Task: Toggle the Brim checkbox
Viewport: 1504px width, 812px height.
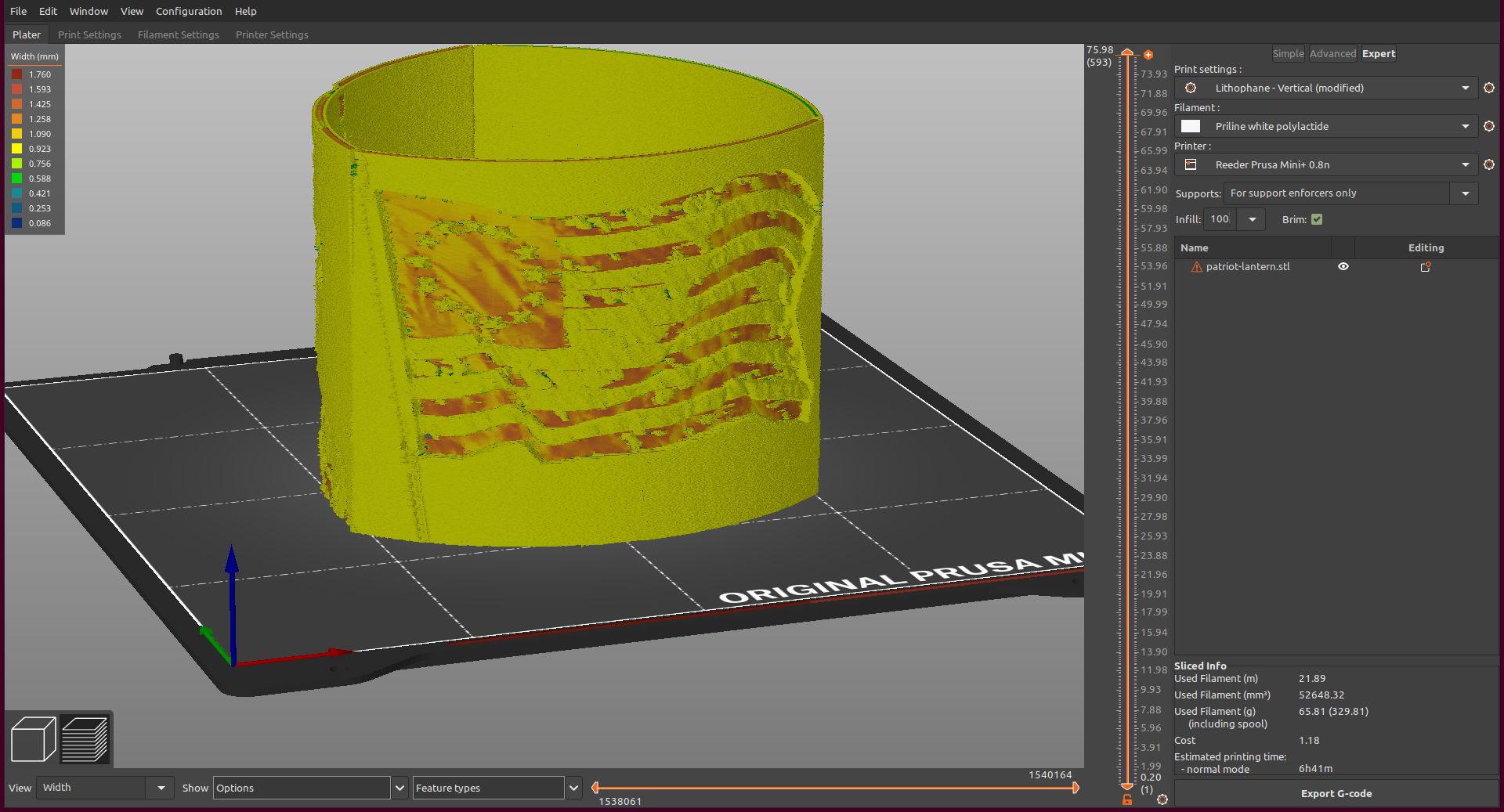Action: [x=1317, y=219]
